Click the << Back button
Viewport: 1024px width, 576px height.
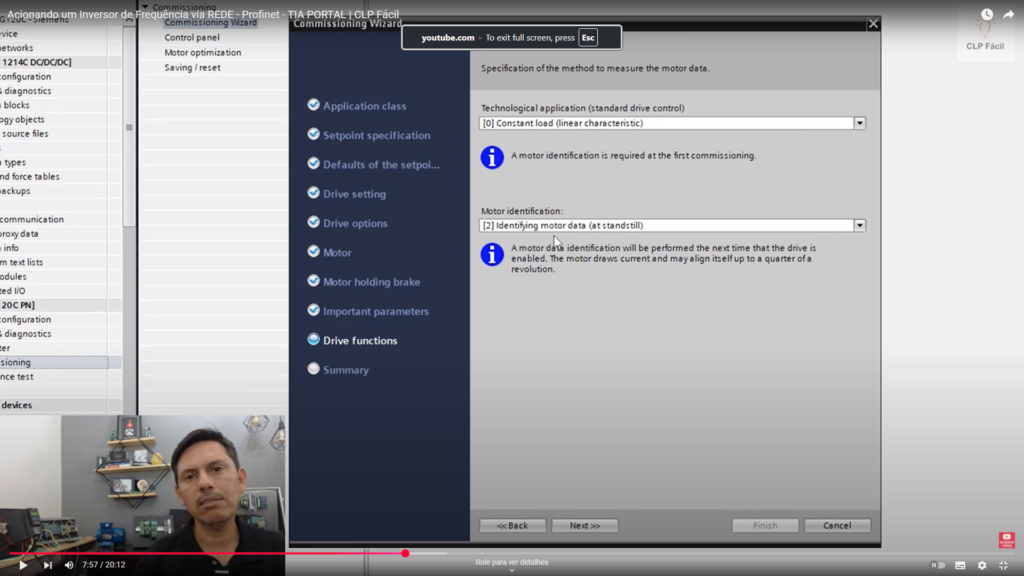pyautogui.click(x=513, y=525)
